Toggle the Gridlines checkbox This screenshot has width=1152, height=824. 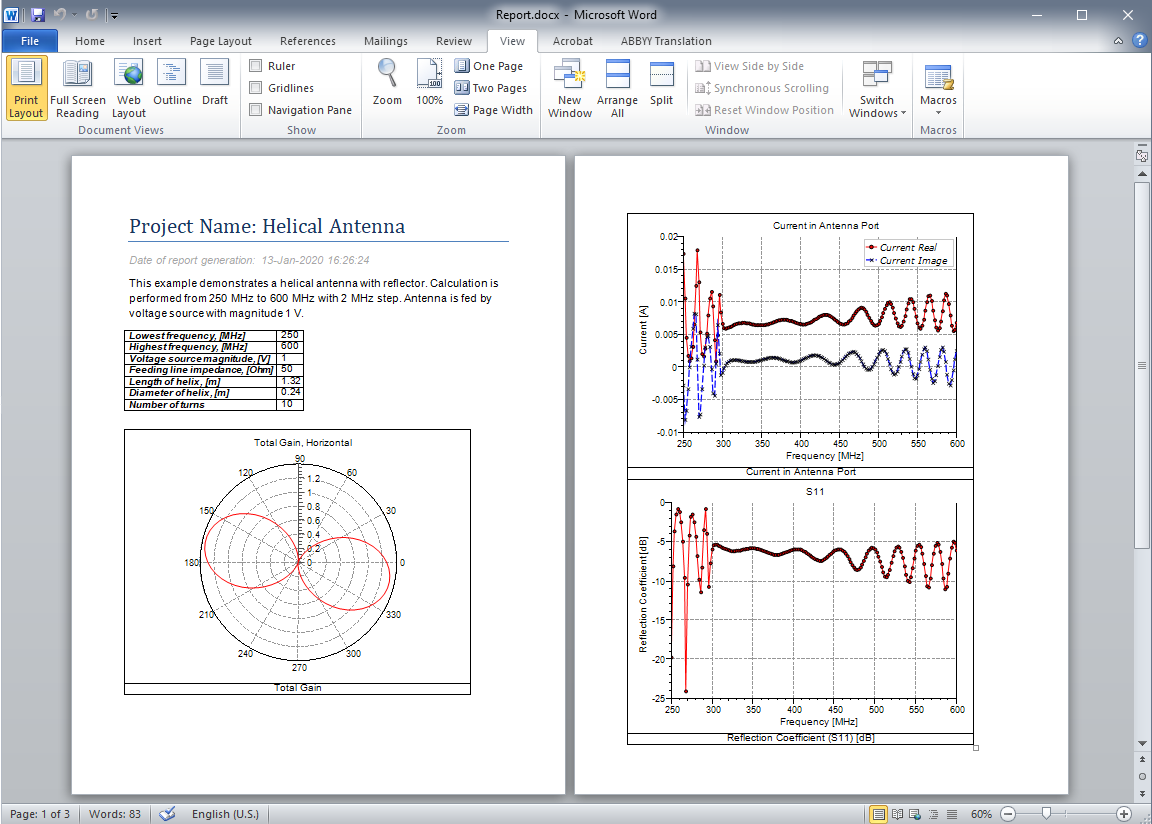tap(256, 88)
